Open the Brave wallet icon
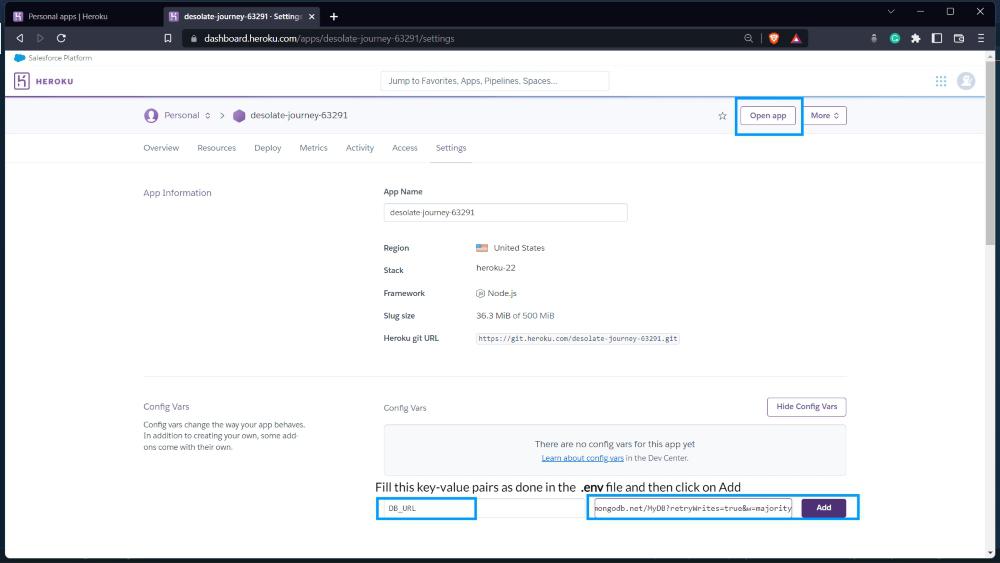 pos(959,38)
